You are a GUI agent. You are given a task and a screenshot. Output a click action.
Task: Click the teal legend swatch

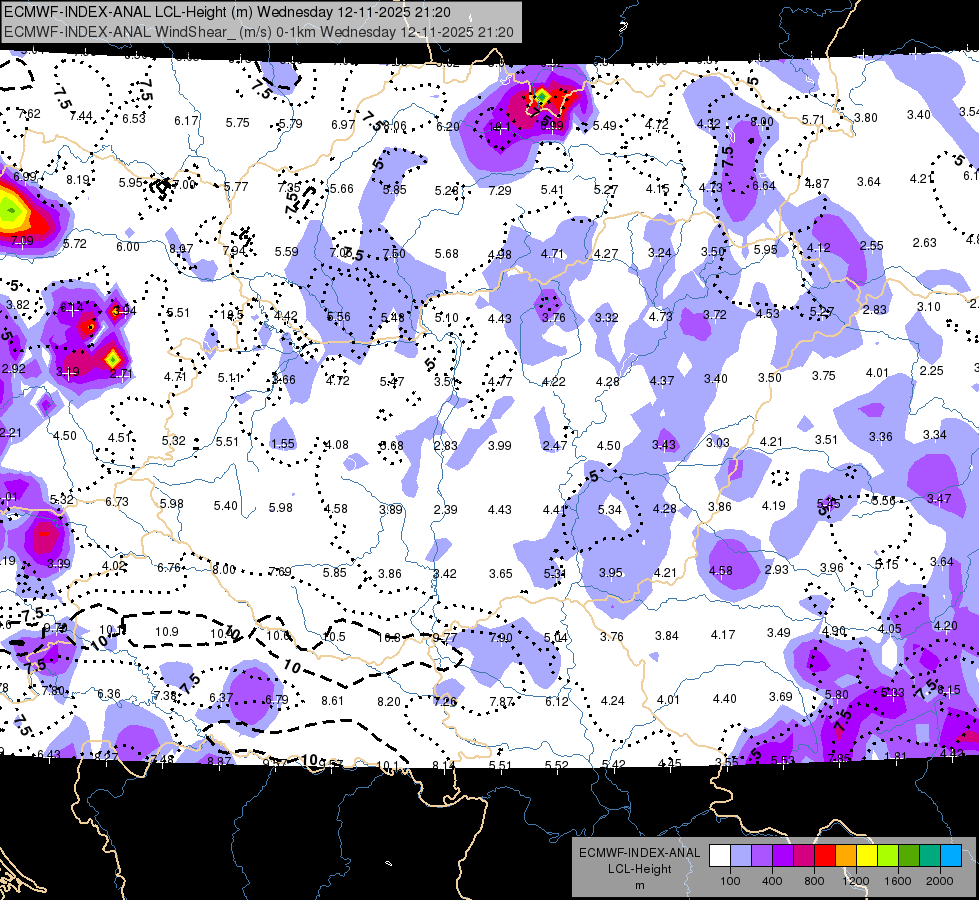click(930, 856)
